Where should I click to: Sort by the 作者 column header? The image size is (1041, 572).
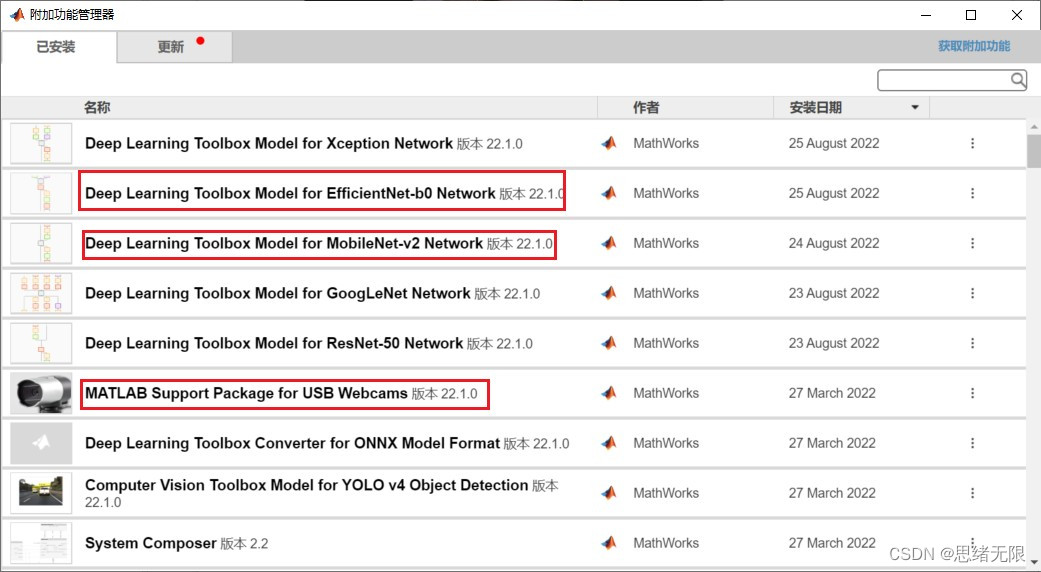pos(646,107)
